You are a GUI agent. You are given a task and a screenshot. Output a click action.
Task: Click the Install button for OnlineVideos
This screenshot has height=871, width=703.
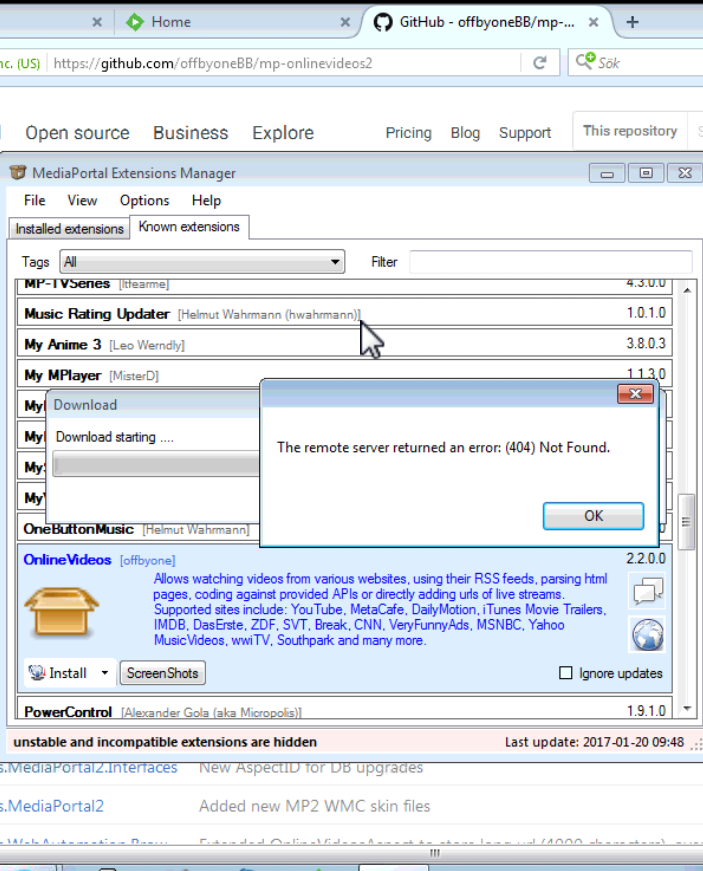[x=60, y=673]
